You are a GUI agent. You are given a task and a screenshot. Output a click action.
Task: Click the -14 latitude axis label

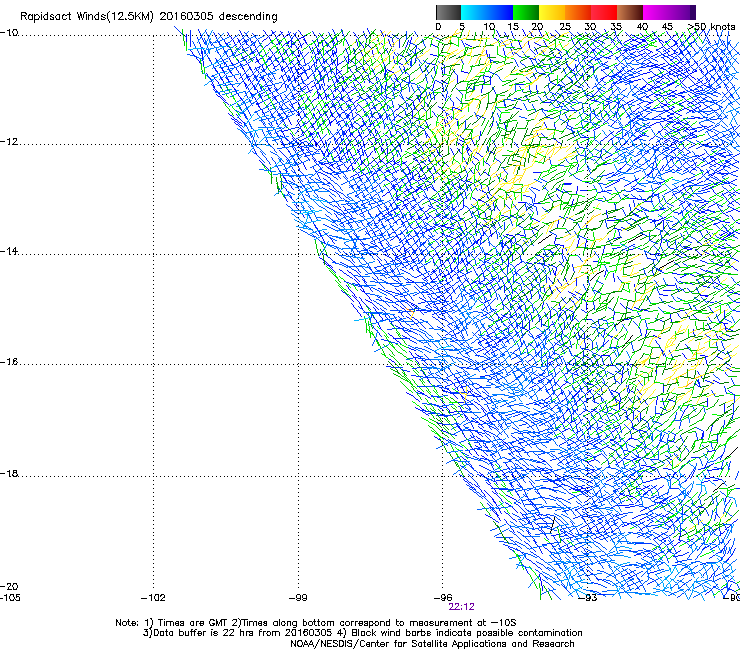(9, 251)
